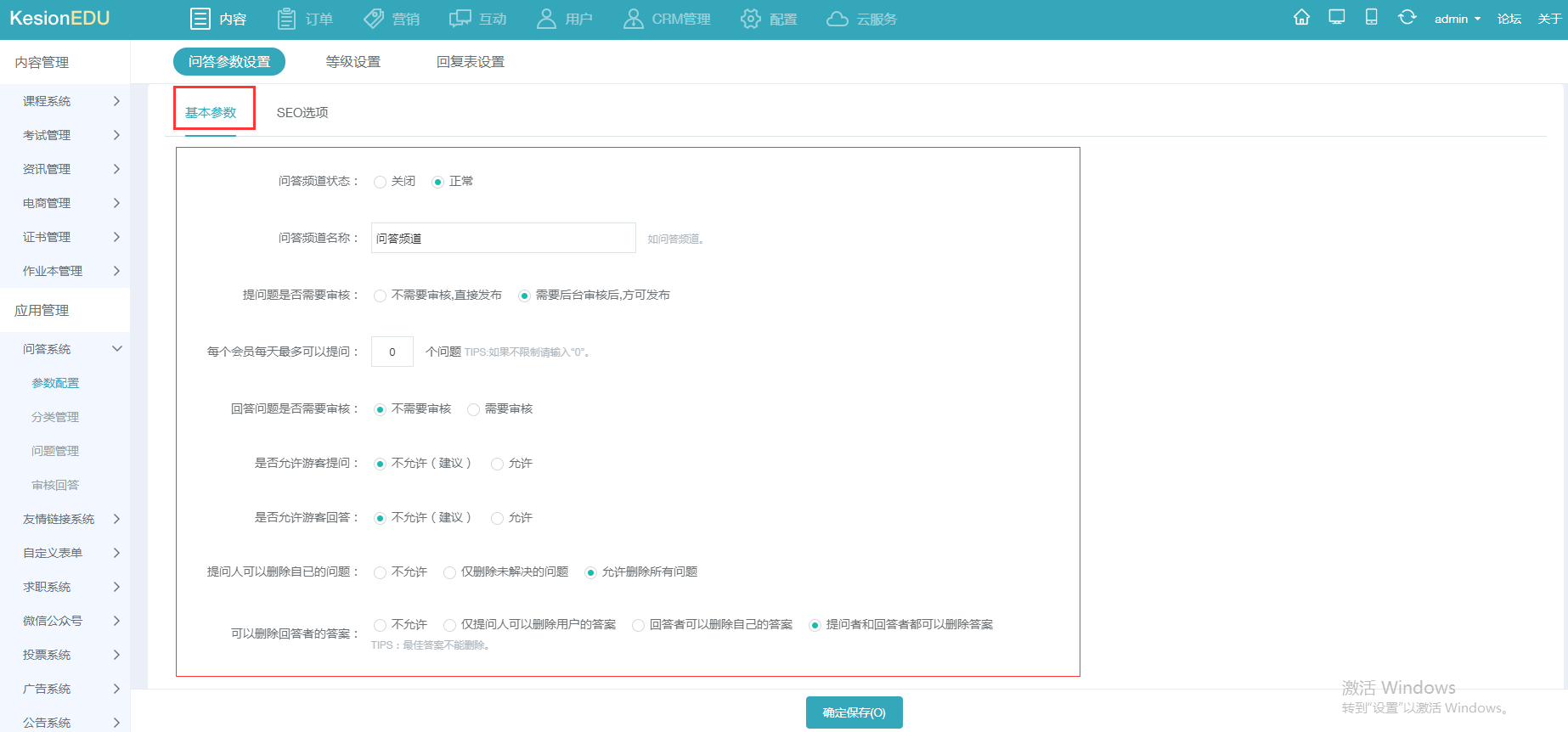Open the 云服务 cloud icon
1568x732 pixels.
click(838, 19)
